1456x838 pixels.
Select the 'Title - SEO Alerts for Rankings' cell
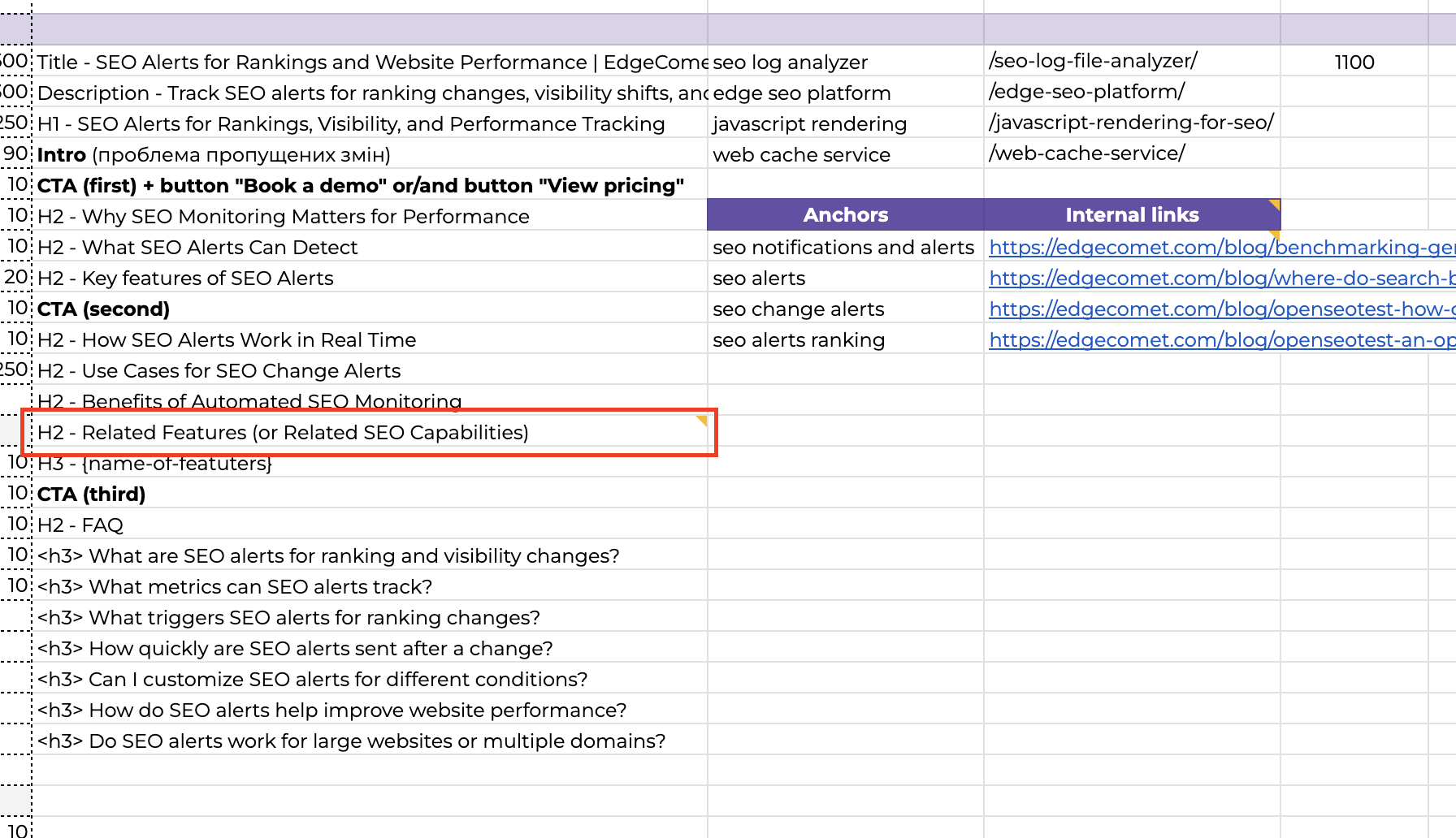coord(370,62)
